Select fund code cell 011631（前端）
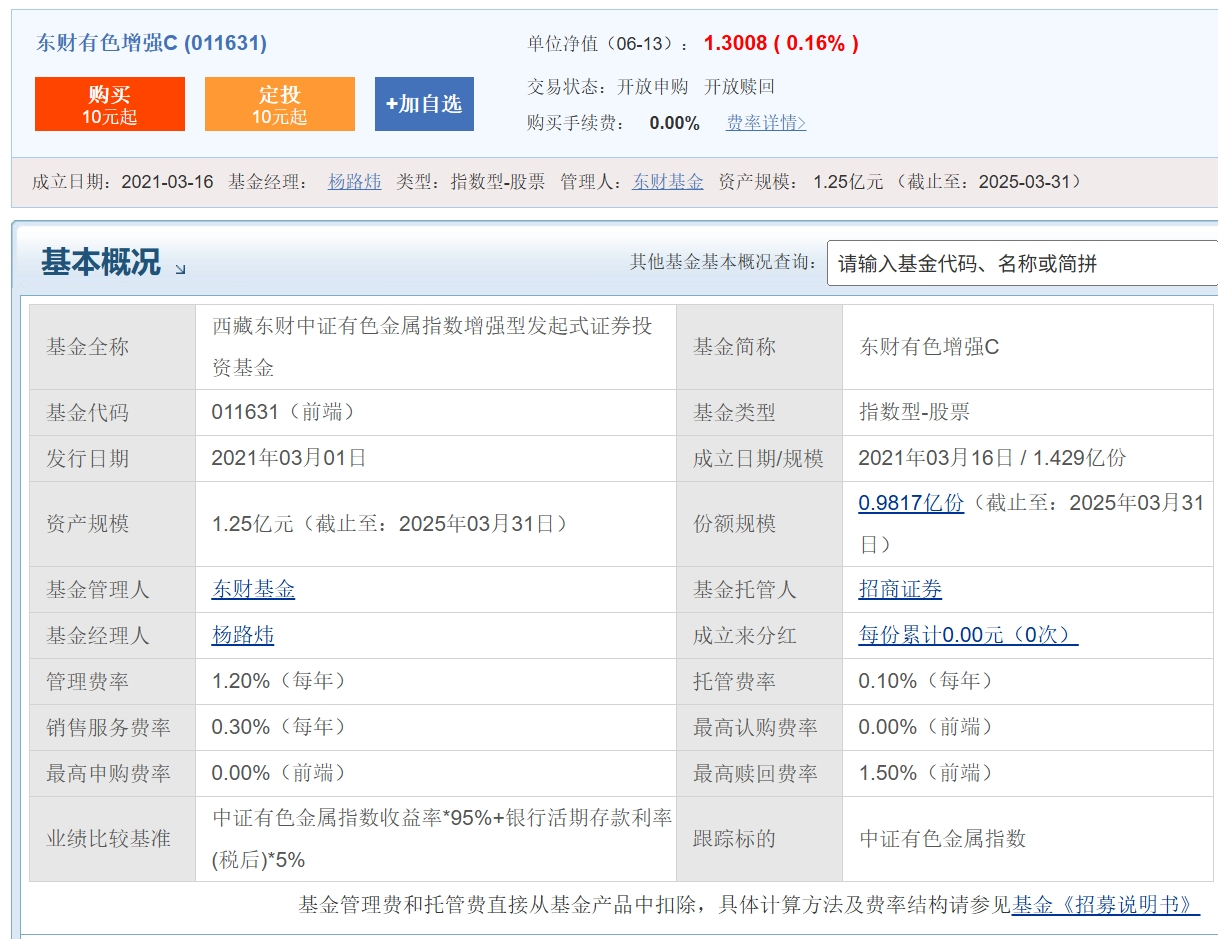 coord(284,412)
